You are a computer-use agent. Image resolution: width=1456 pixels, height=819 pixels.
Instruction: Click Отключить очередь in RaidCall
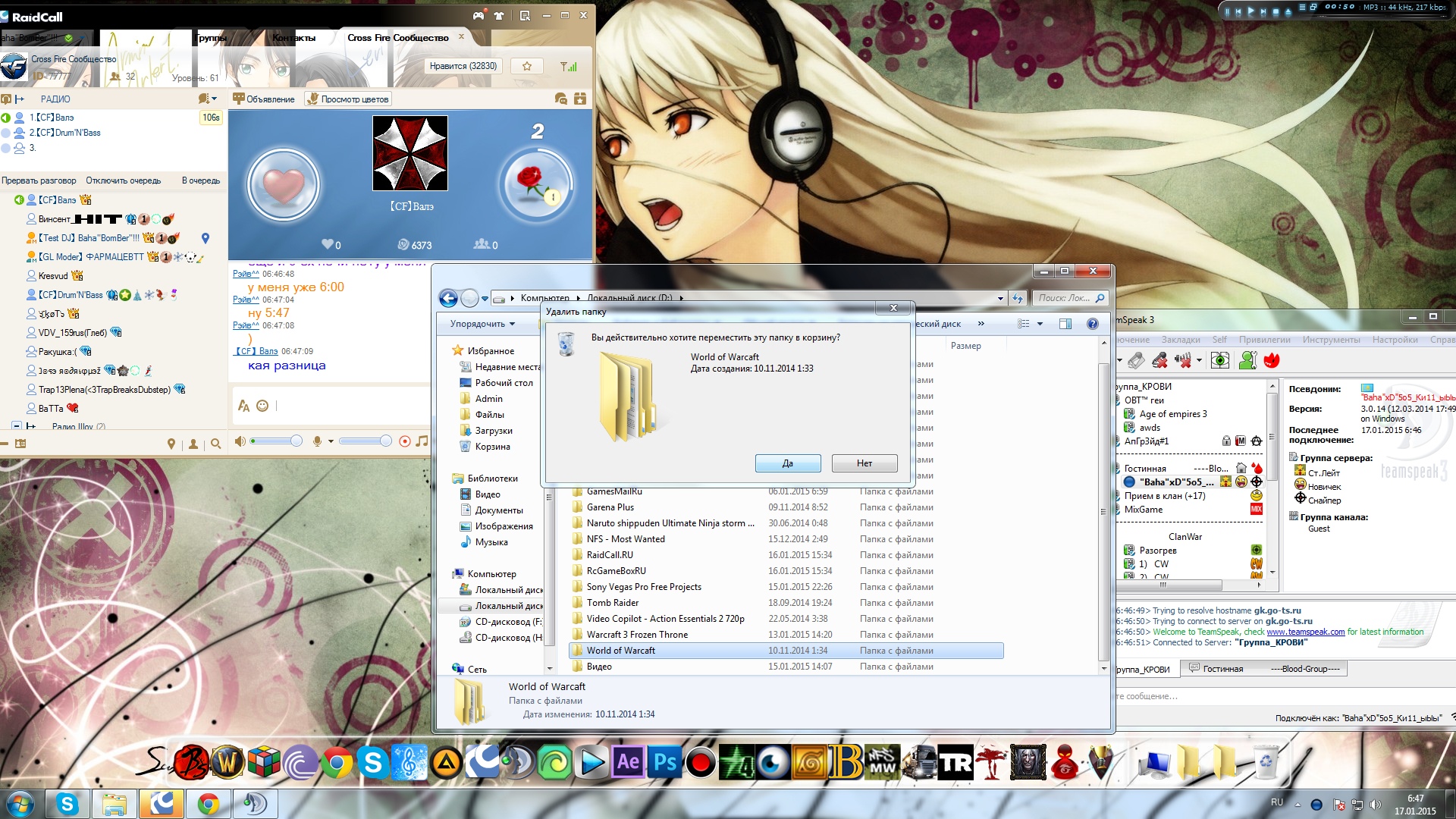[124, 180]
